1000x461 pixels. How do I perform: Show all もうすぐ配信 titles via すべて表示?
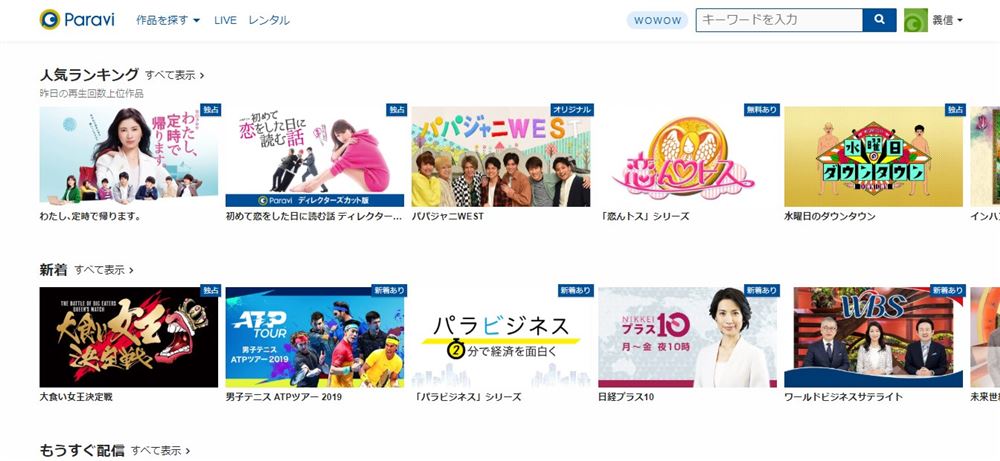160,451
